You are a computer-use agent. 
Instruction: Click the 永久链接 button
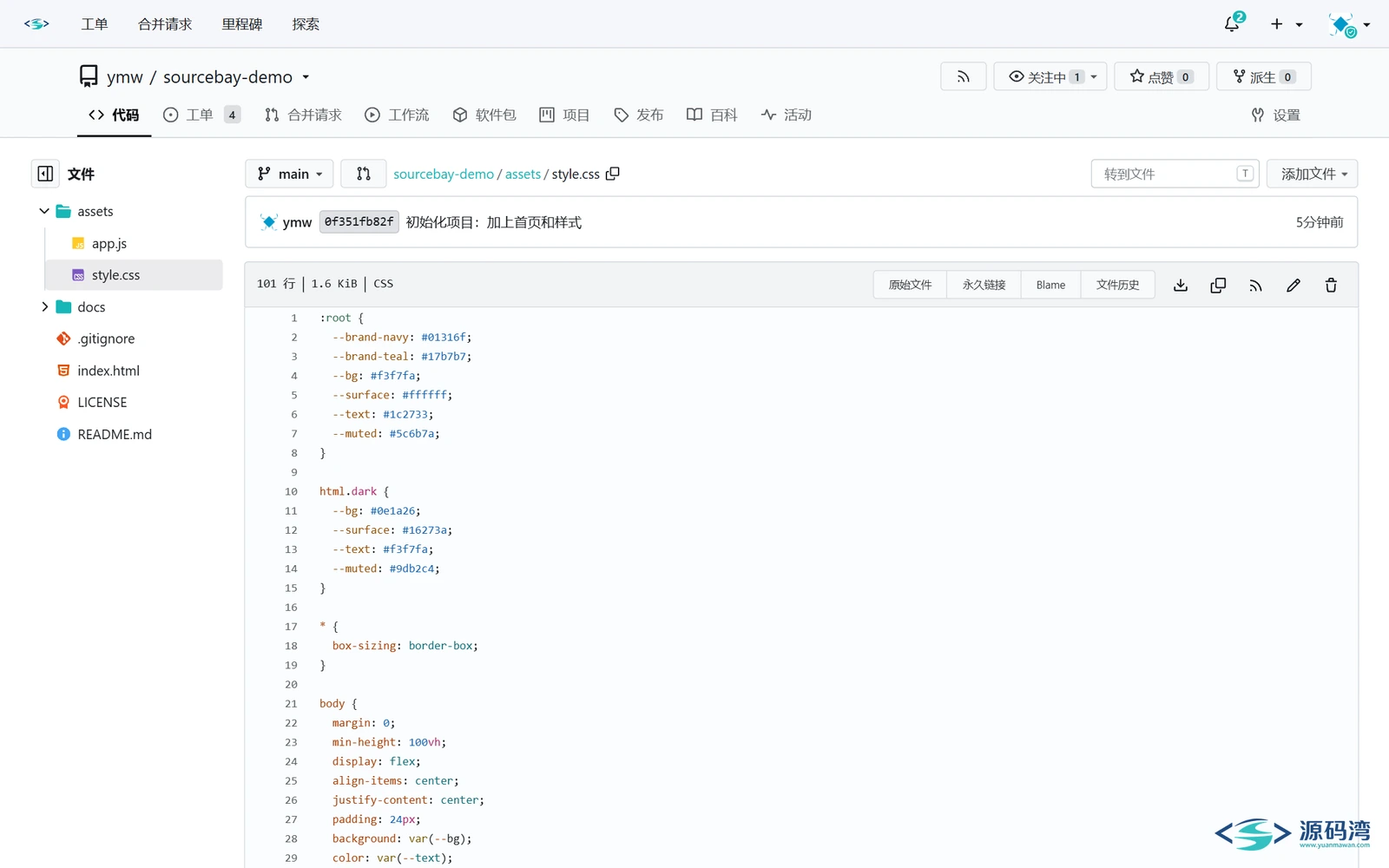(x=984, y=285)
